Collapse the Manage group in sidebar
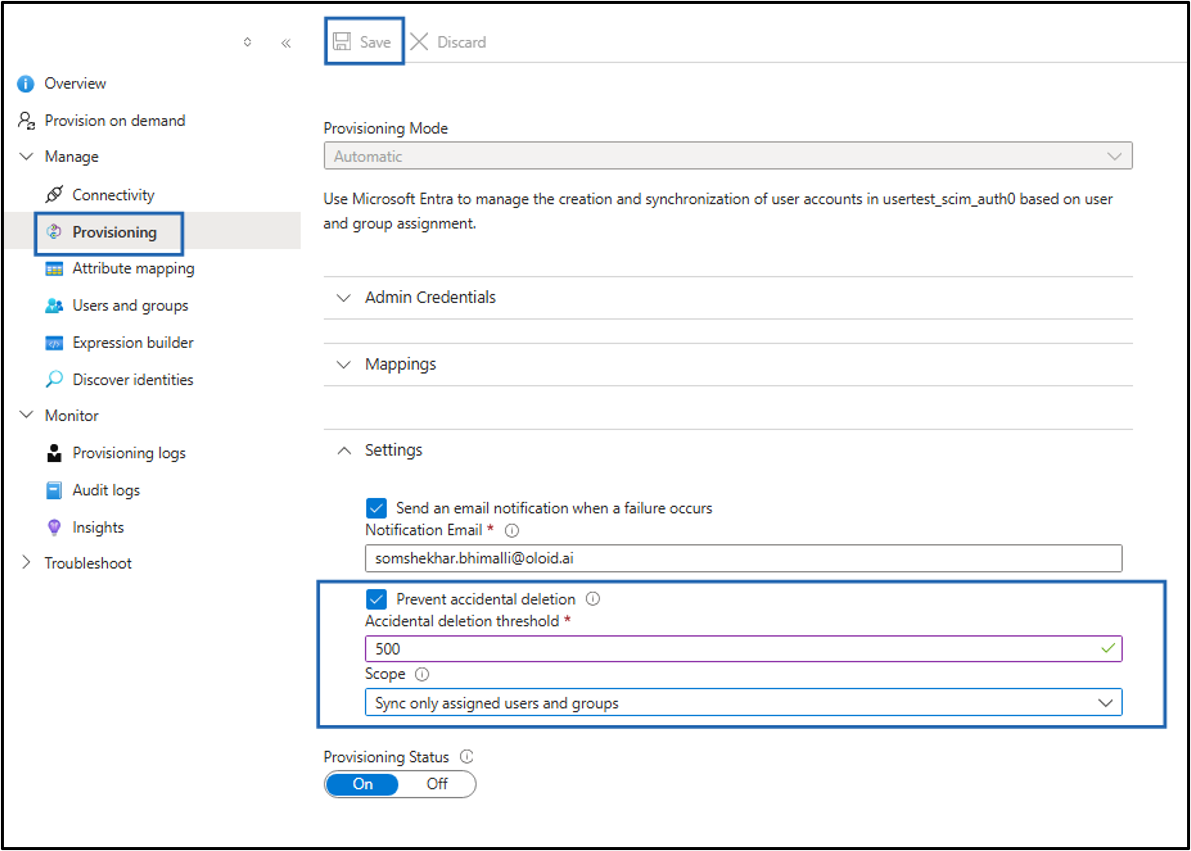1191x851 pixels. tap(27, 157)
